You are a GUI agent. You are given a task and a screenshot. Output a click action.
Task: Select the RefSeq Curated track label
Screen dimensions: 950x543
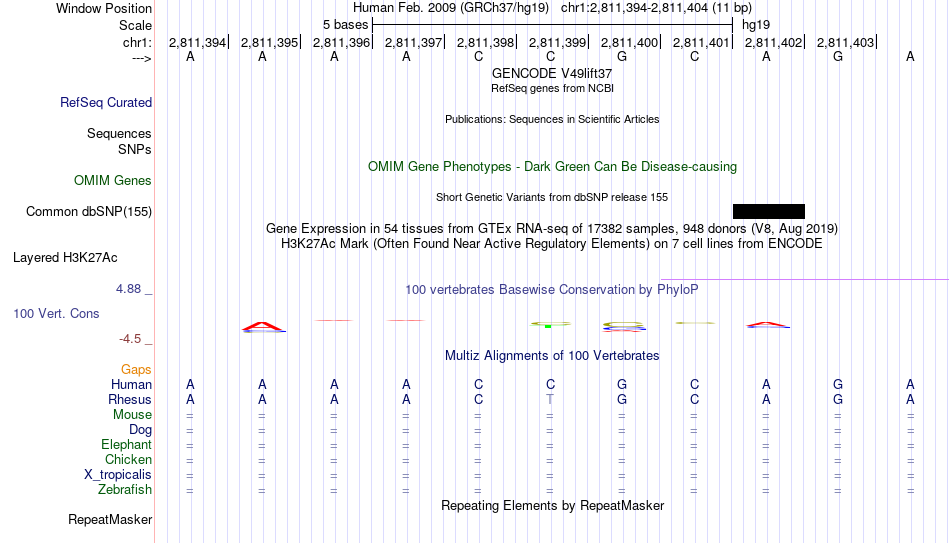click(x=106, y=102)
